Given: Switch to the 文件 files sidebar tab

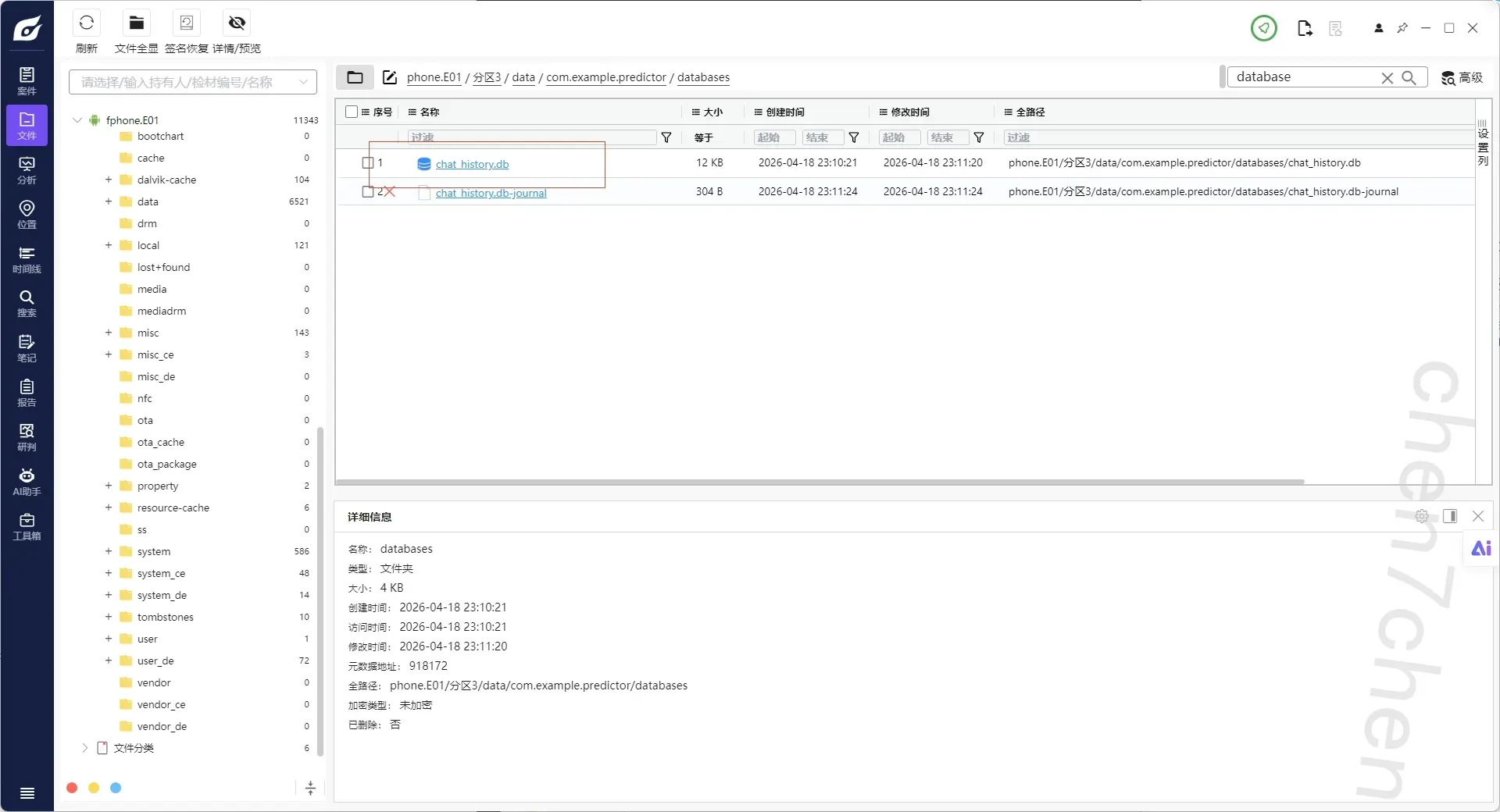Looking at the screenshot, I should point(27,125).
